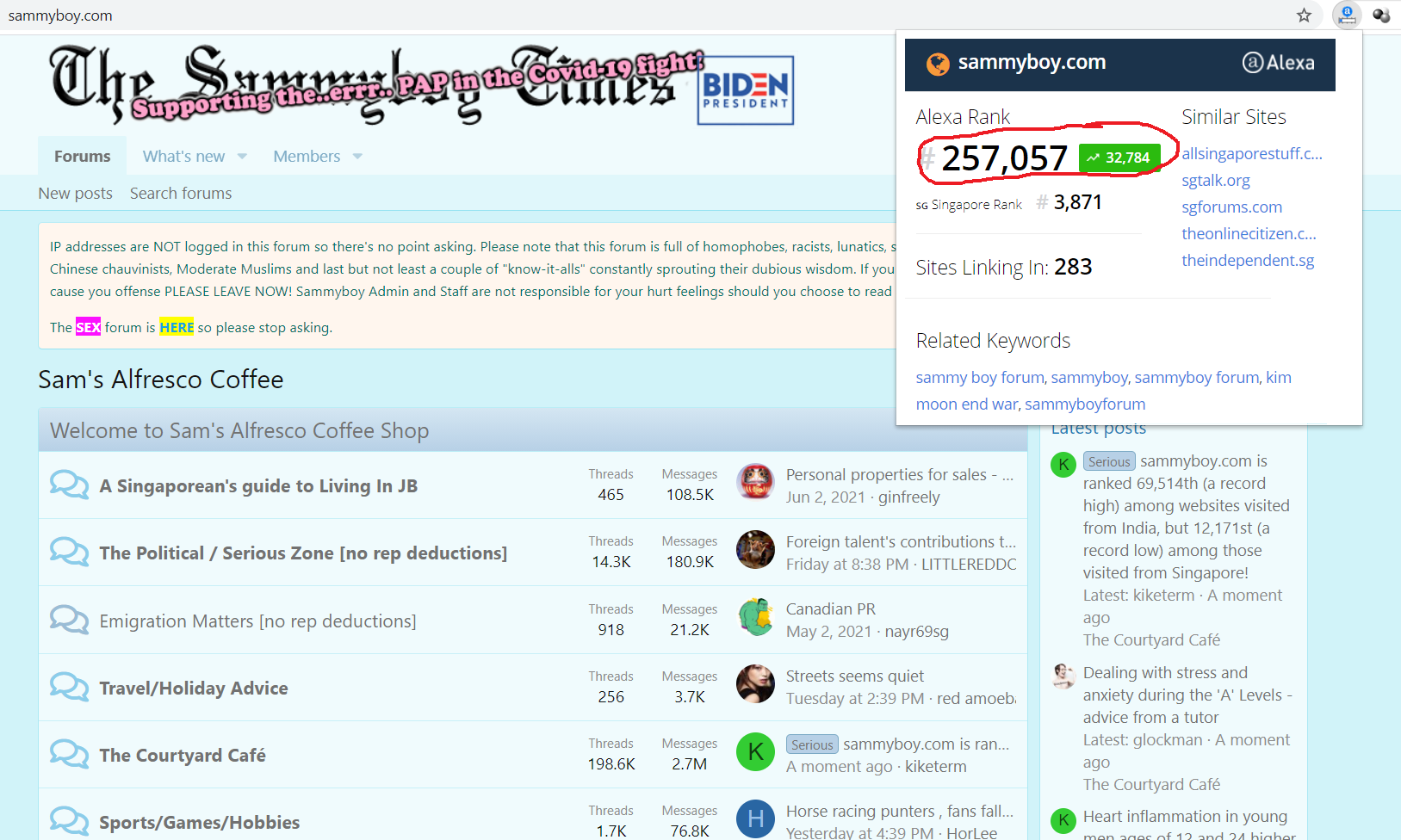This screenshot has height=840, width=1401.
Task: Click the 'sammyboy forum' related keyword
Action: click(1197, 377)
